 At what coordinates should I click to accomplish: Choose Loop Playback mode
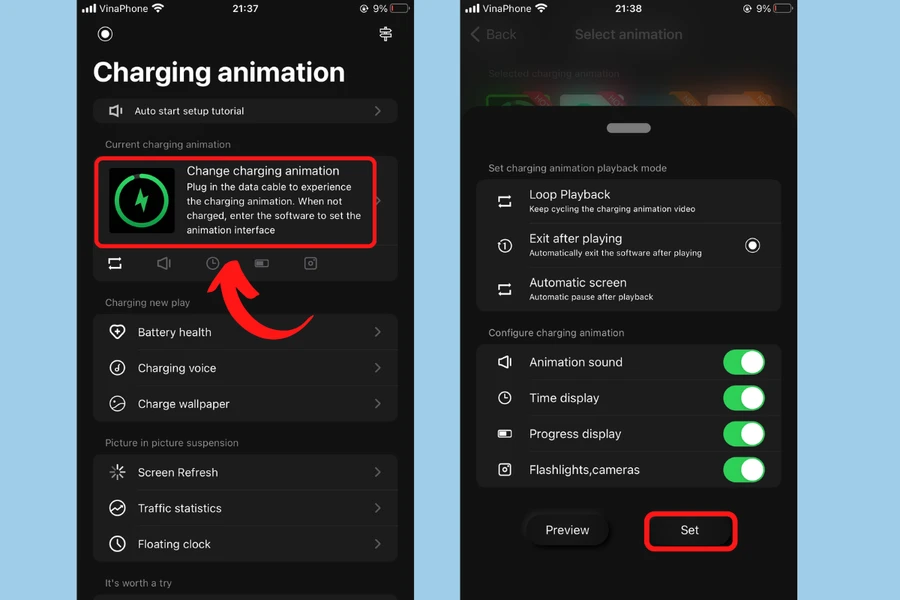coord(629,201)
